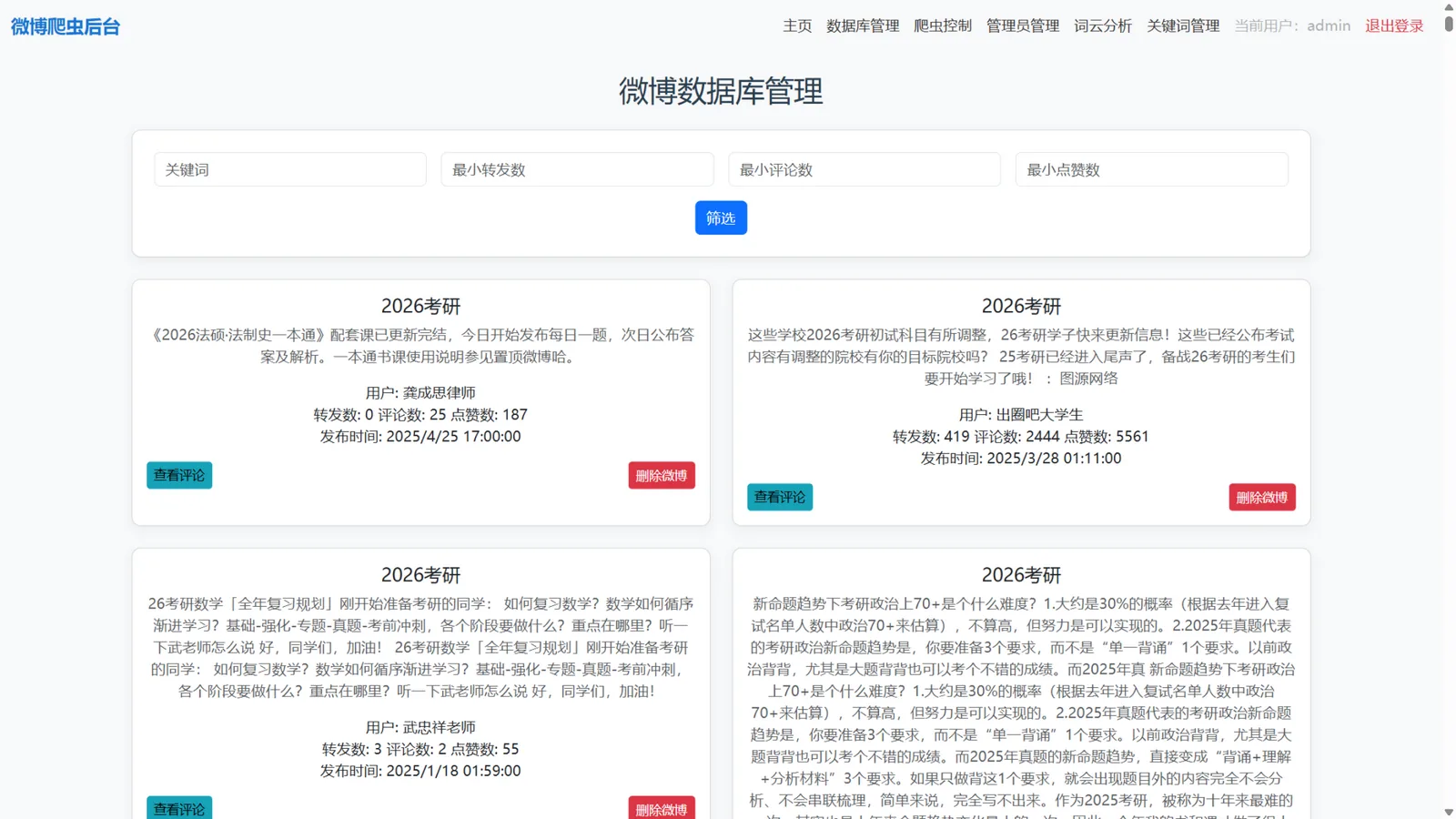
Task: Click the vertical scrollbar thumb
Action: pos(1449,23)
